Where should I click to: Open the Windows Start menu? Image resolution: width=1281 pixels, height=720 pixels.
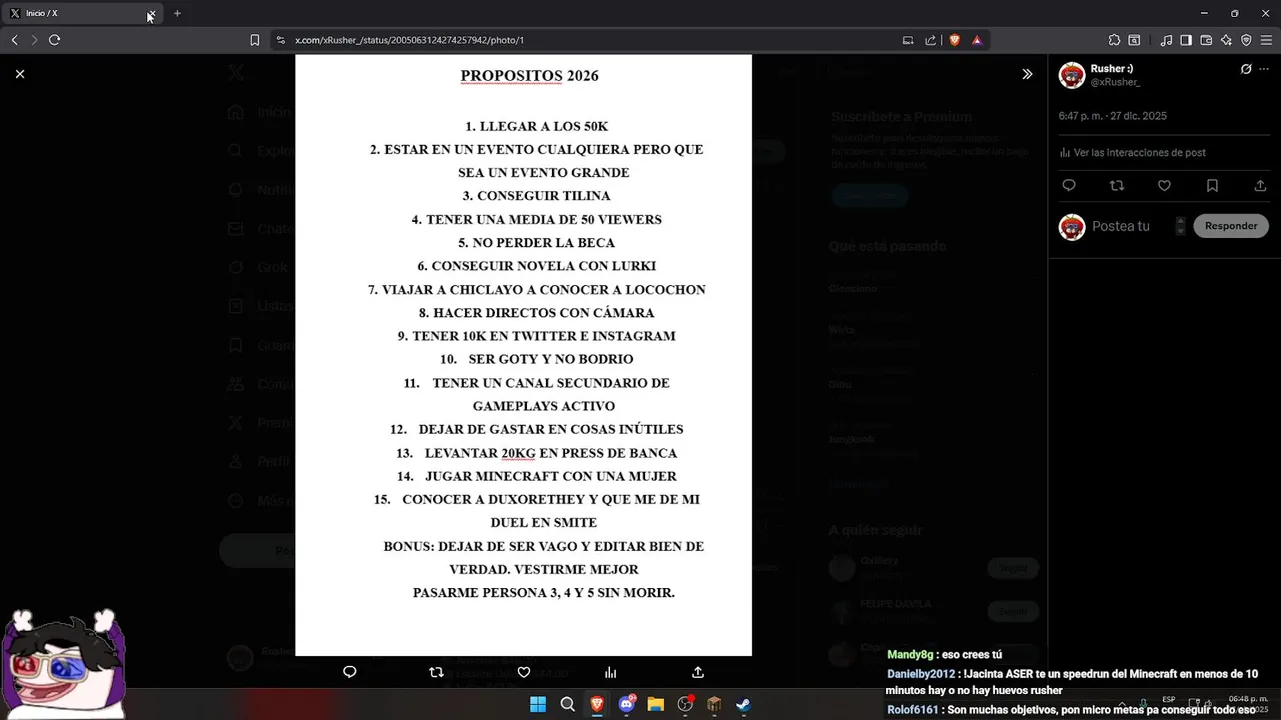(538, 704)
